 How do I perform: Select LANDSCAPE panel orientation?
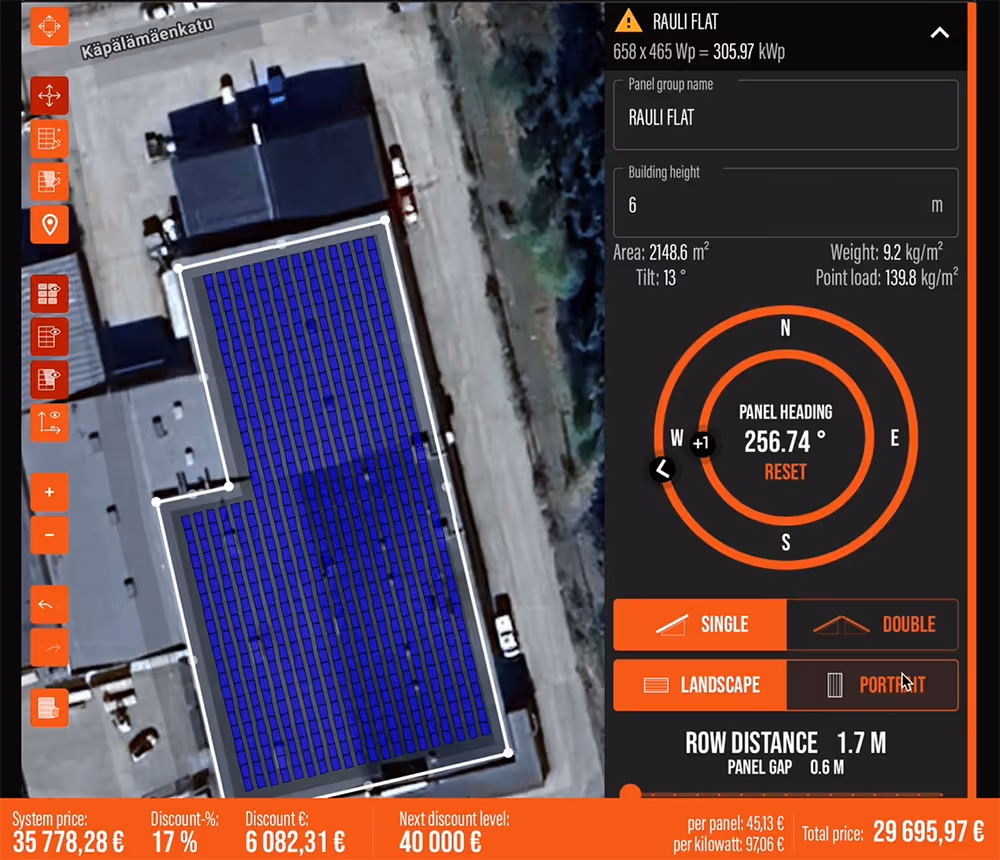(700, 685)
